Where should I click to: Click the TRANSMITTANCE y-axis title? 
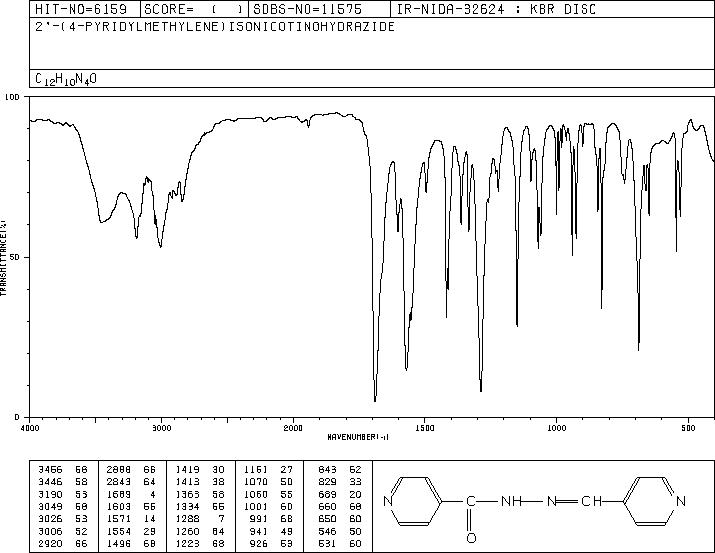[x=5, y=257]
